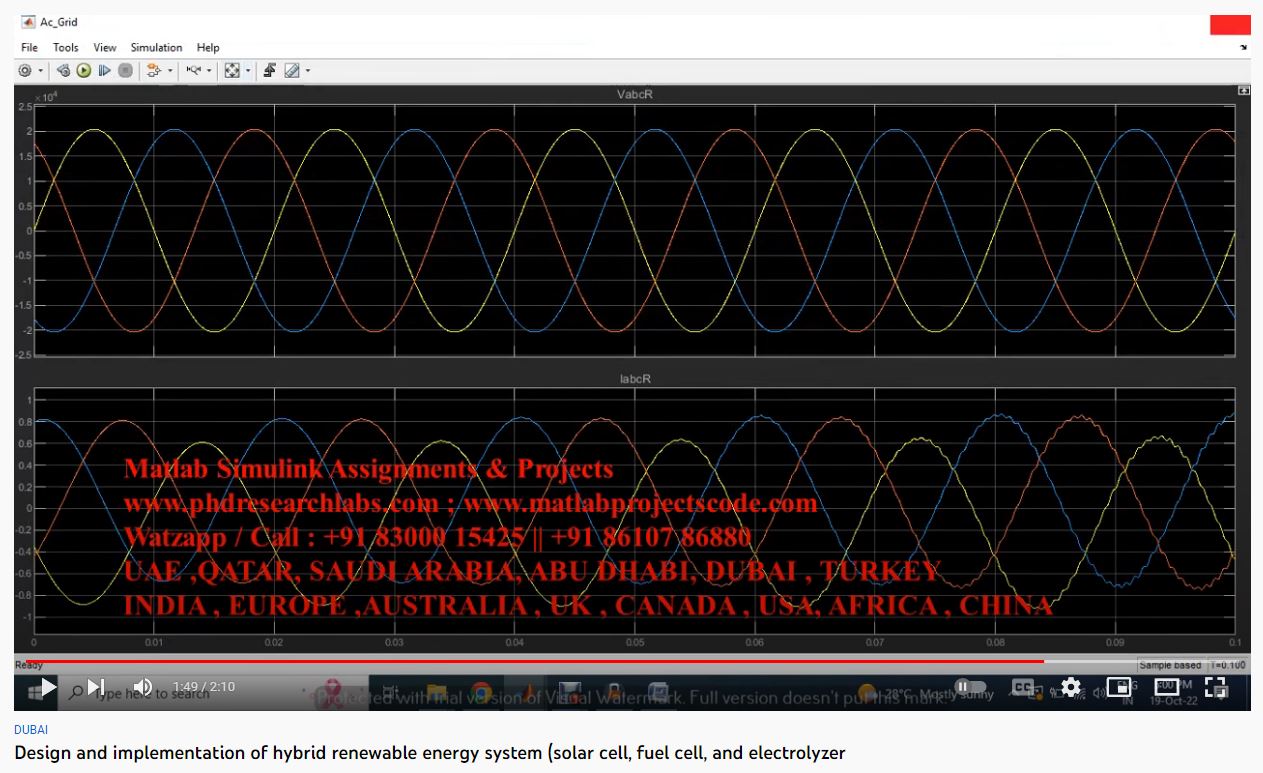The image size is (1263, 773).
Task: Mute the video using the speaker icon
Action: click(x=143, y=687)
